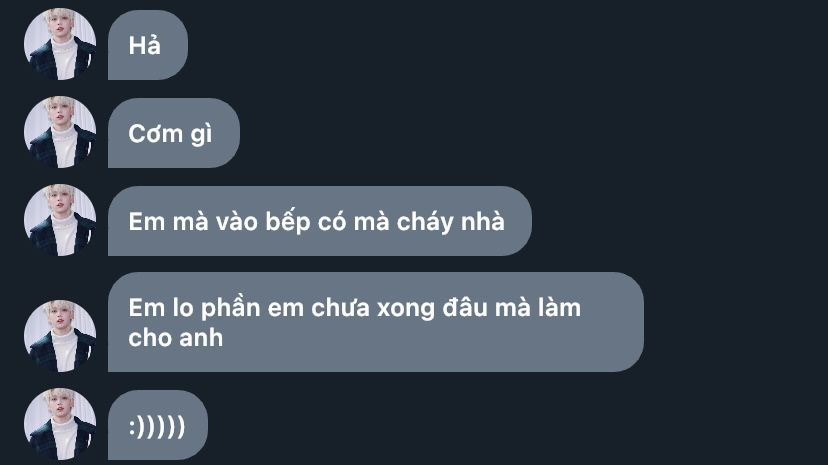Viewport: 828px width, 465px height.
Task: Select the two-line "Em lo phần em chưa xong" bubble
Action: tap(375, 322)
